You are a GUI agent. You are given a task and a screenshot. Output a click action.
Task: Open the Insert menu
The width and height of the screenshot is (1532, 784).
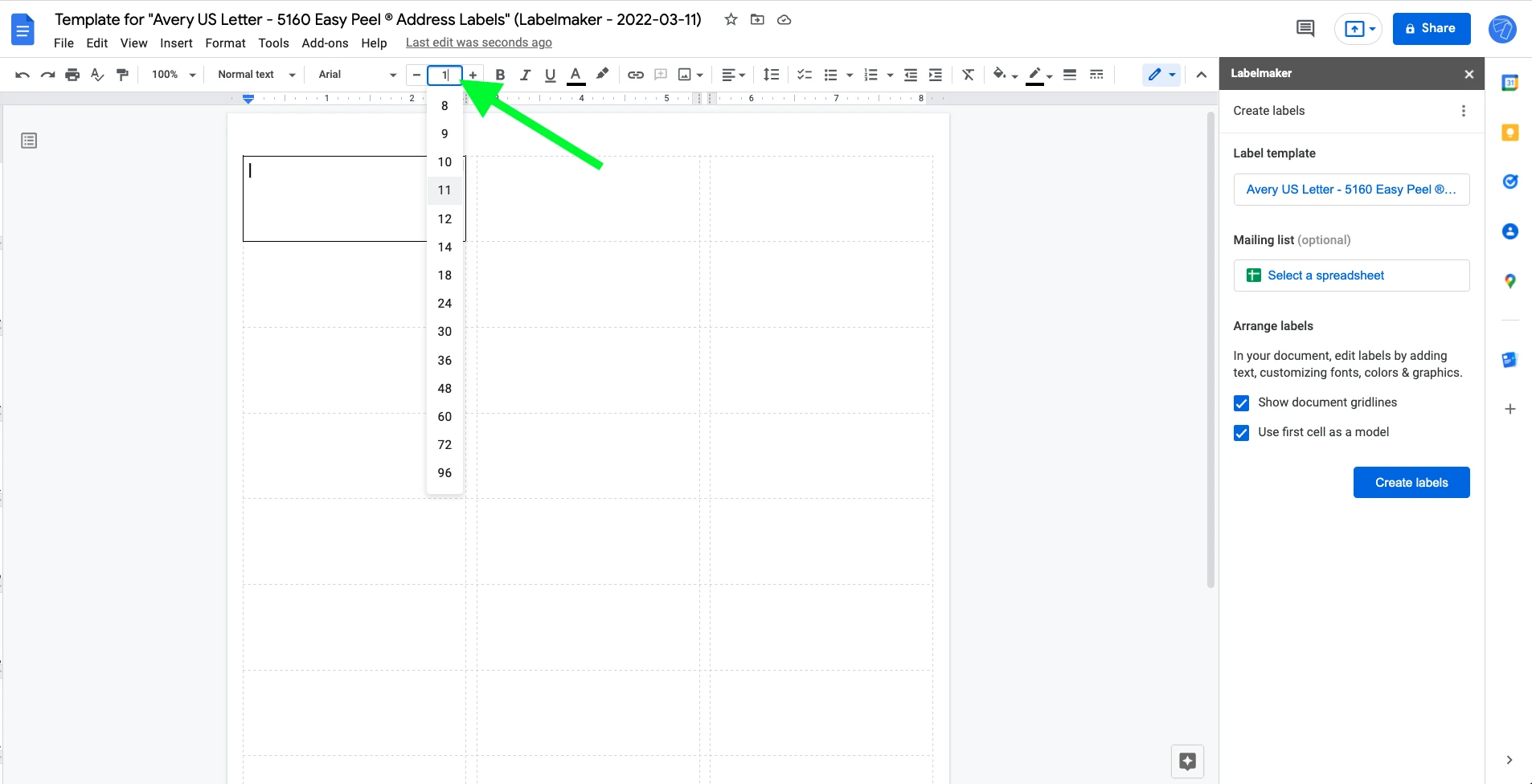pyautogui.click(x=176, y=43)
